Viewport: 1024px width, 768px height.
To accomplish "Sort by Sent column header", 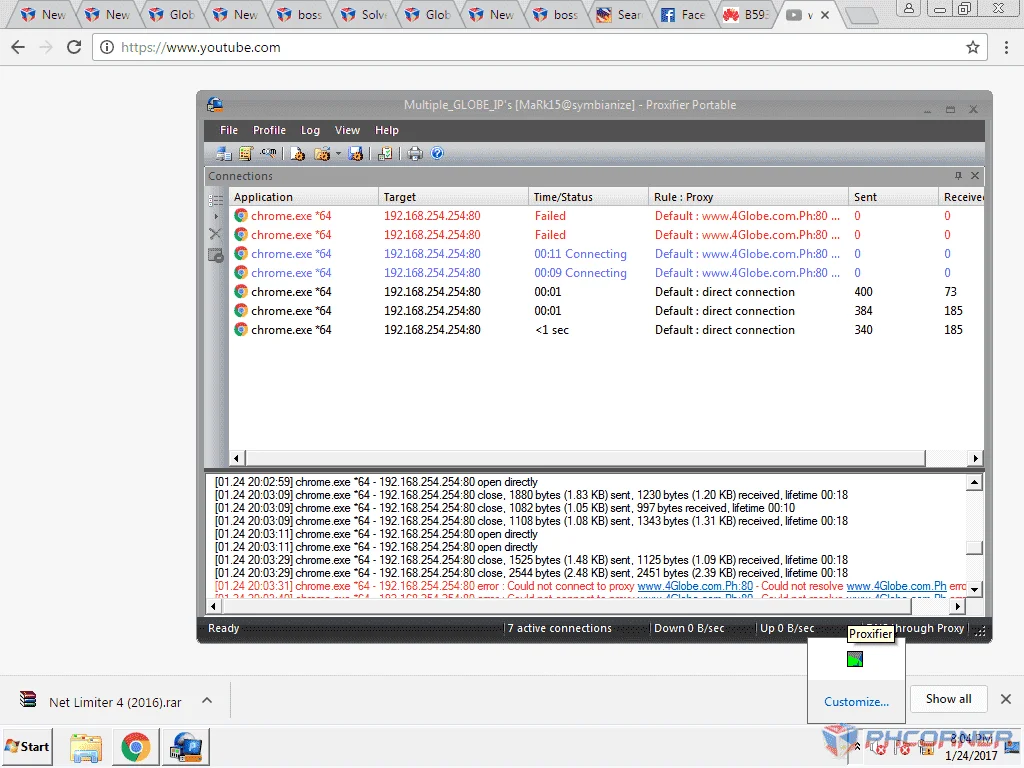I will (893, 197).
